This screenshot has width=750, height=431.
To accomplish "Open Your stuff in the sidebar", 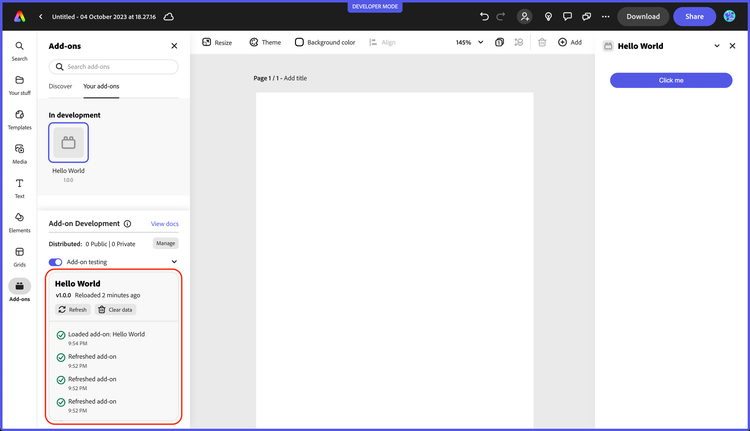I will pyautogui.click(x=20, y=86).
